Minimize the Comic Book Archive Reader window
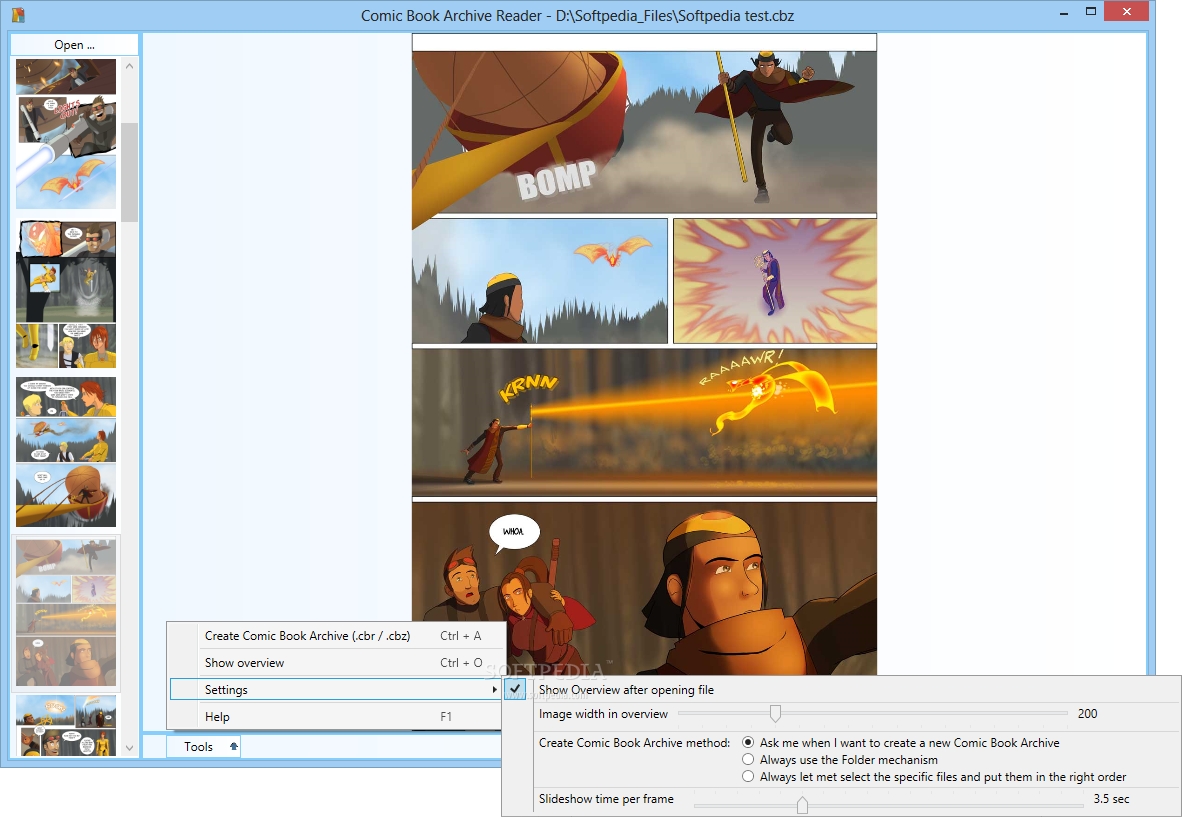Image resolution: width=1182 pixels, height=817 pixels. pyautogui.click(x=1064, y=13)
